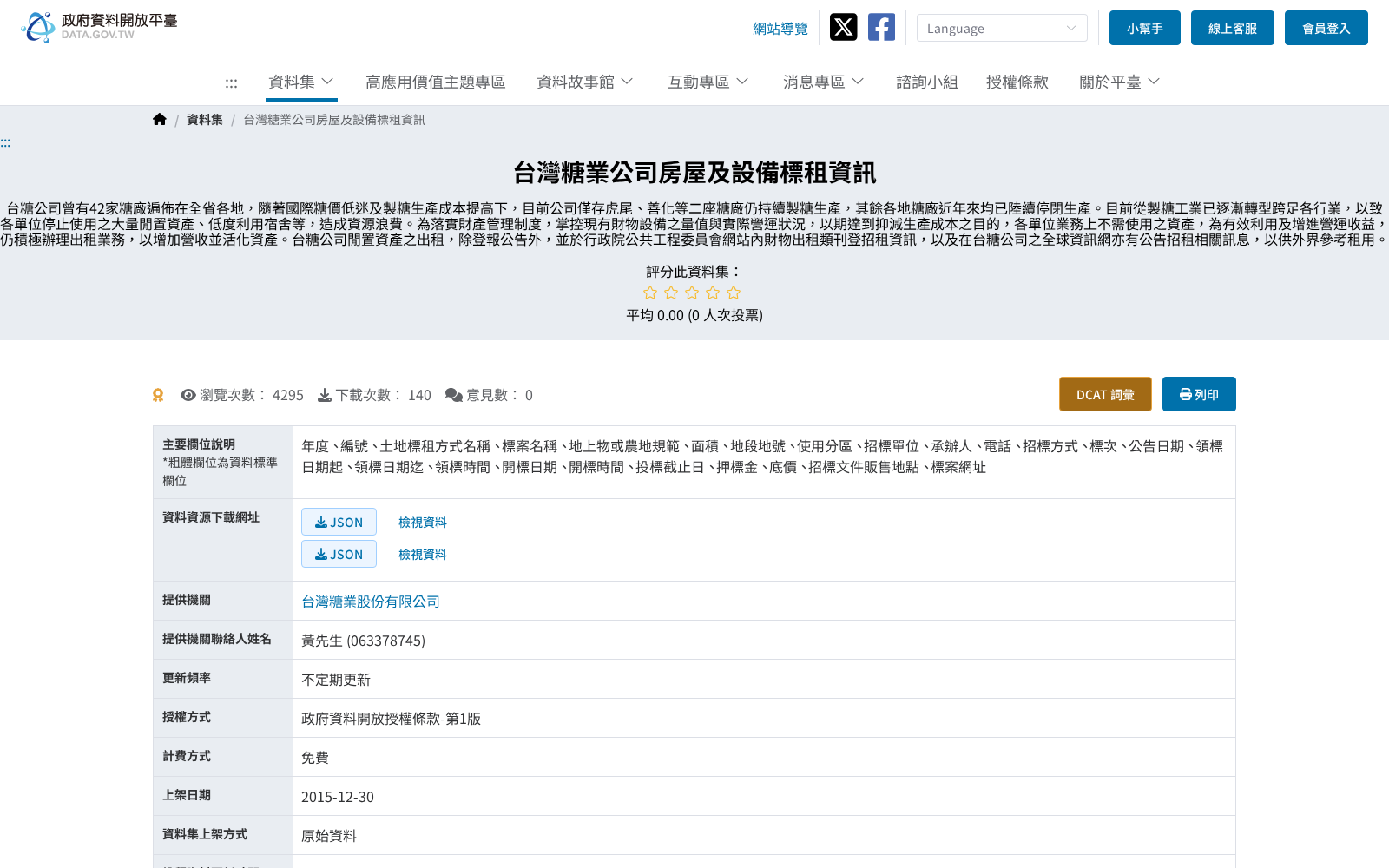Click breadcrumb text 台灣糖業公司房屋及設備標租資訊
Image resolution: width=1389 pixels, height=868 pixels.
pos(334,119)
